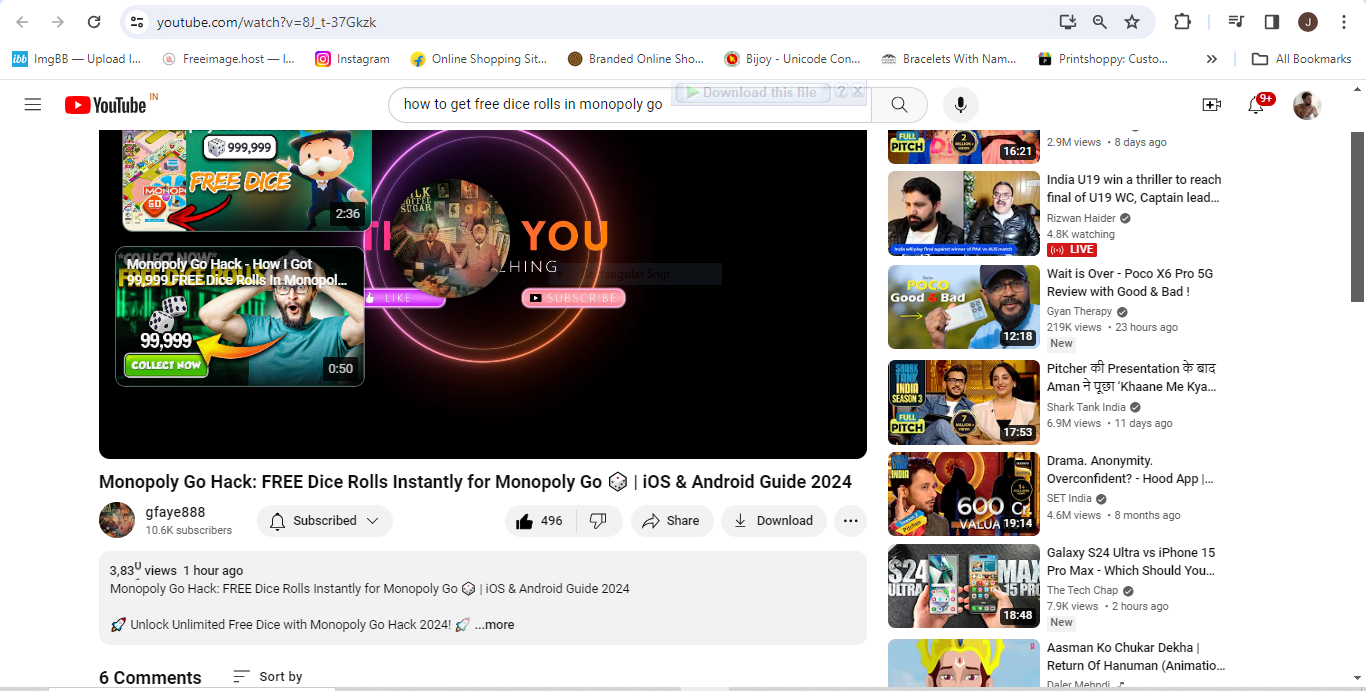Open the Bracelets With Name bookmark
This screenshot has width=1366, height=691.
tap(948, 59)
